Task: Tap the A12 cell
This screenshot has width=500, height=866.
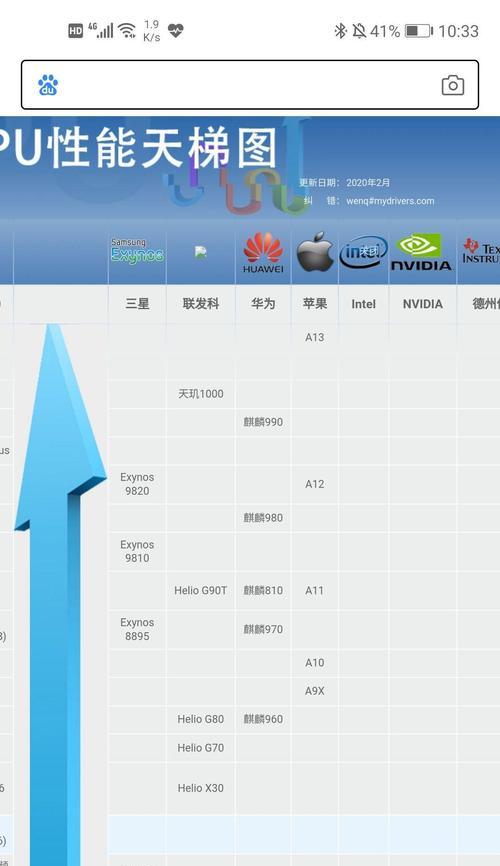Action: [x=315, y=484]
